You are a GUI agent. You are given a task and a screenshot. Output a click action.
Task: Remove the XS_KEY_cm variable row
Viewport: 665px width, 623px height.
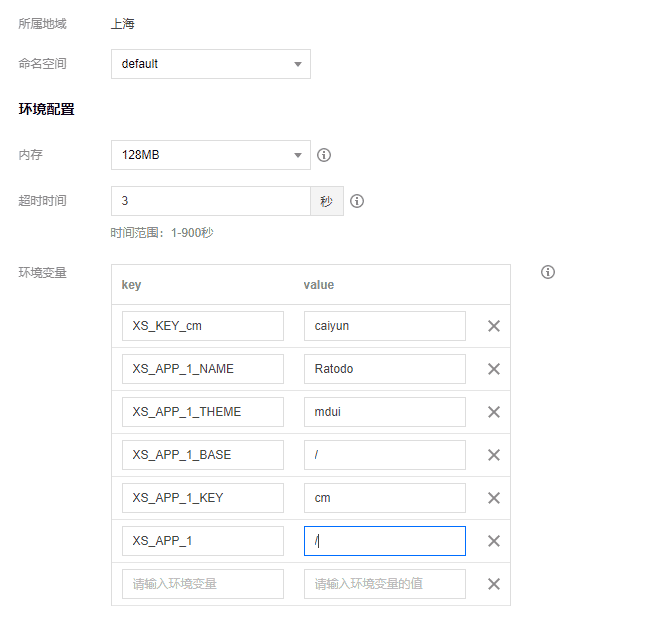pyautogui.click(x=493, y=326)
